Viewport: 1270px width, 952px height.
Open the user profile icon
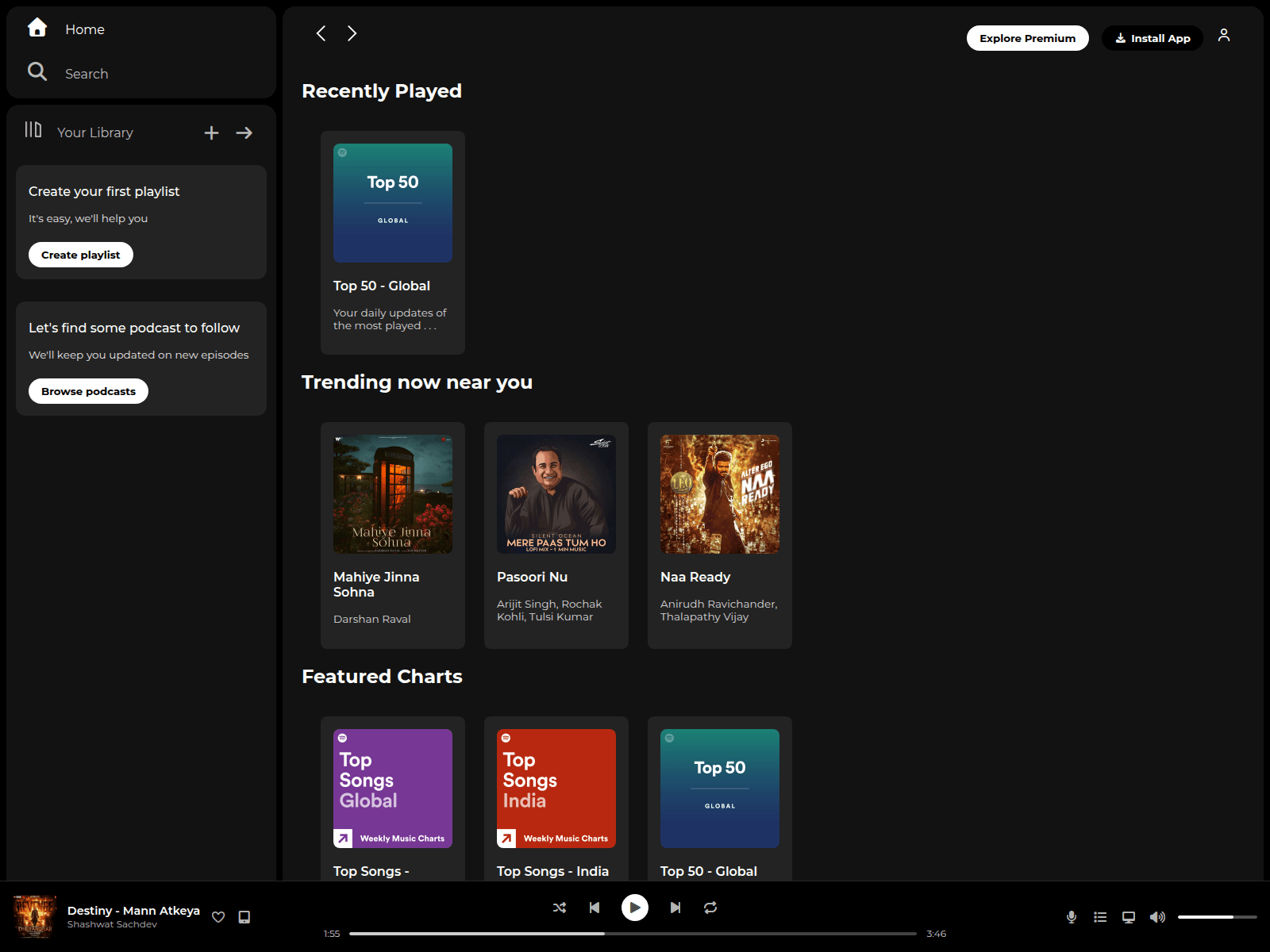[1224, 35]
